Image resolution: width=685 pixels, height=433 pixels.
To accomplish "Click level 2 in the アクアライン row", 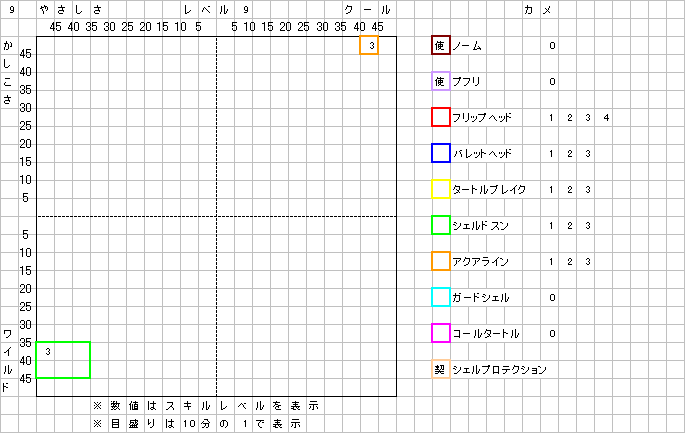I will (570, 262).
